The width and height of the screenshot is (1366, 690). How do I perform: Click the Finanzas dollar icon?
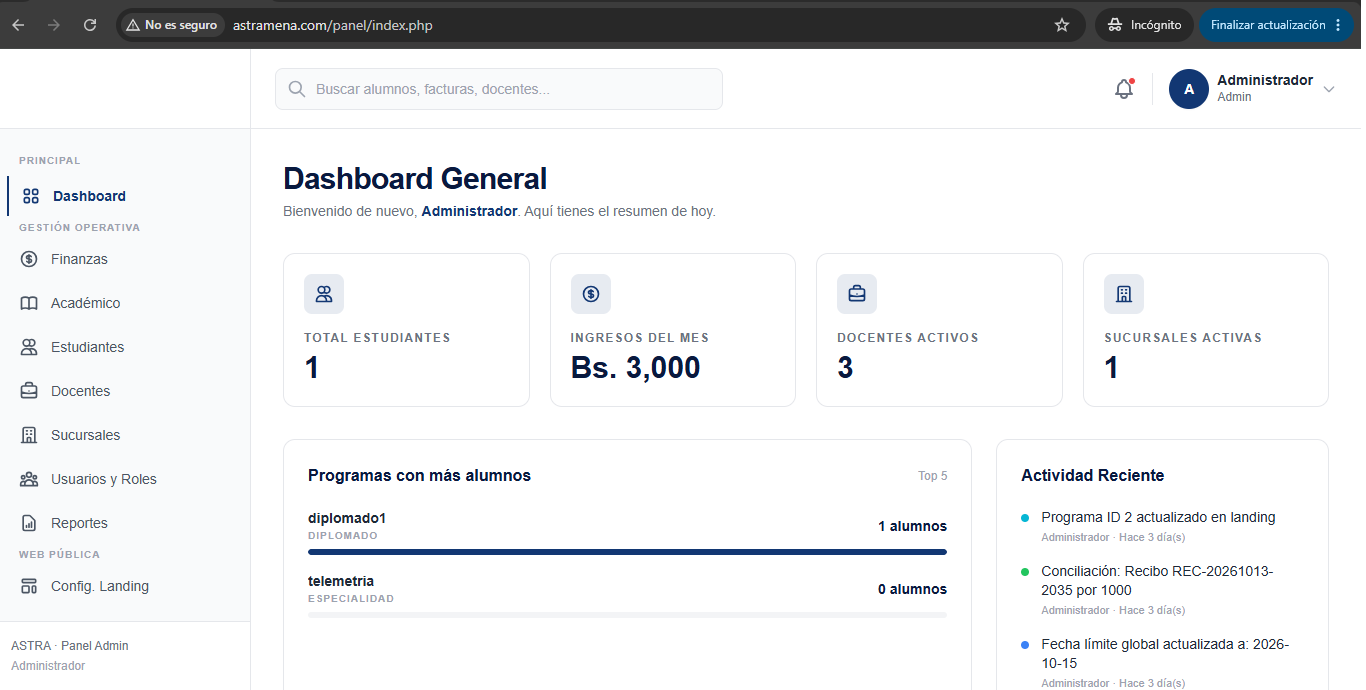click(x=29, y=259)
